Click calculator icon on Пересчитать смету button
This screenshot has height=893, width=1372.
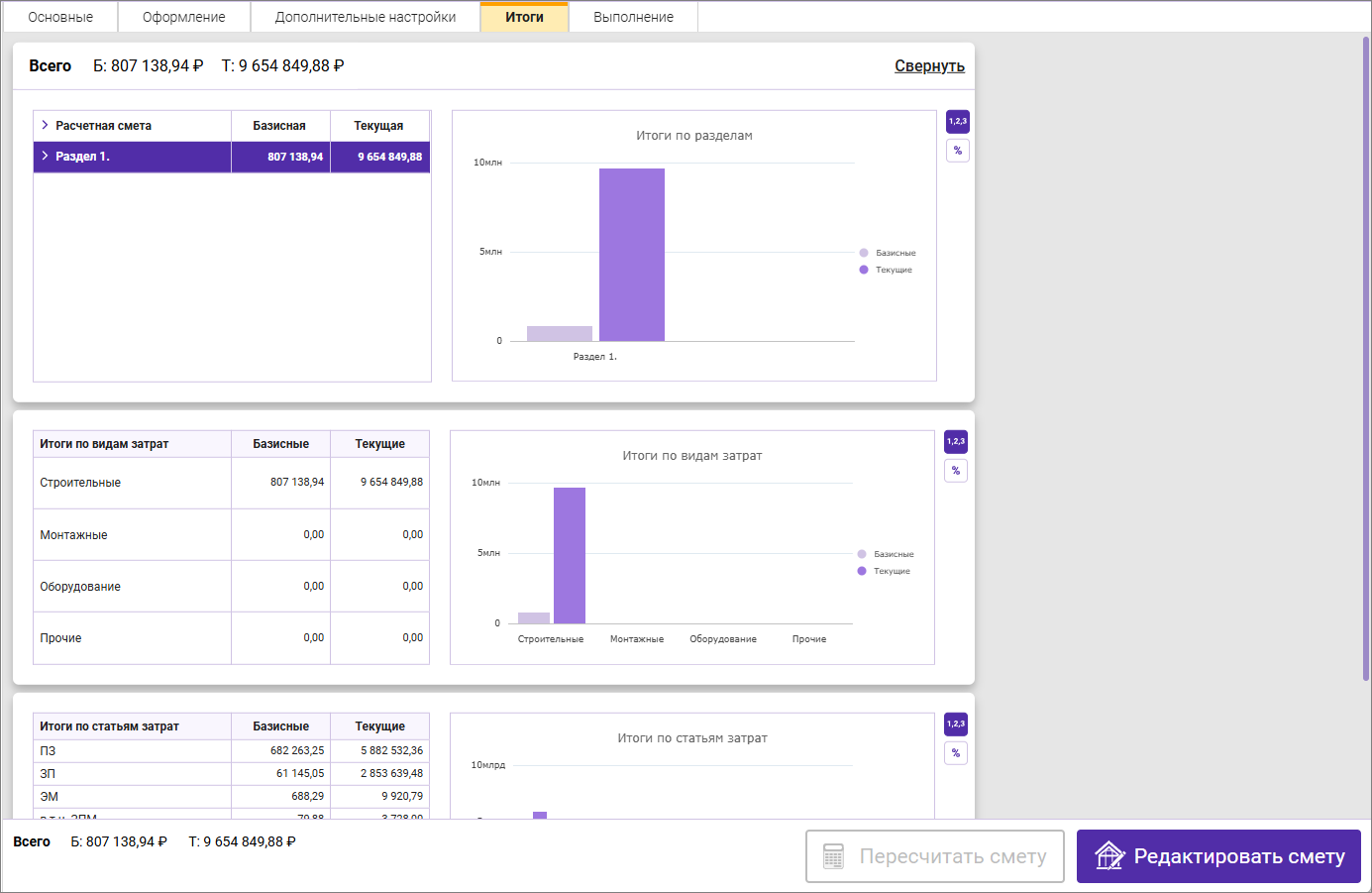pos(833,856)
